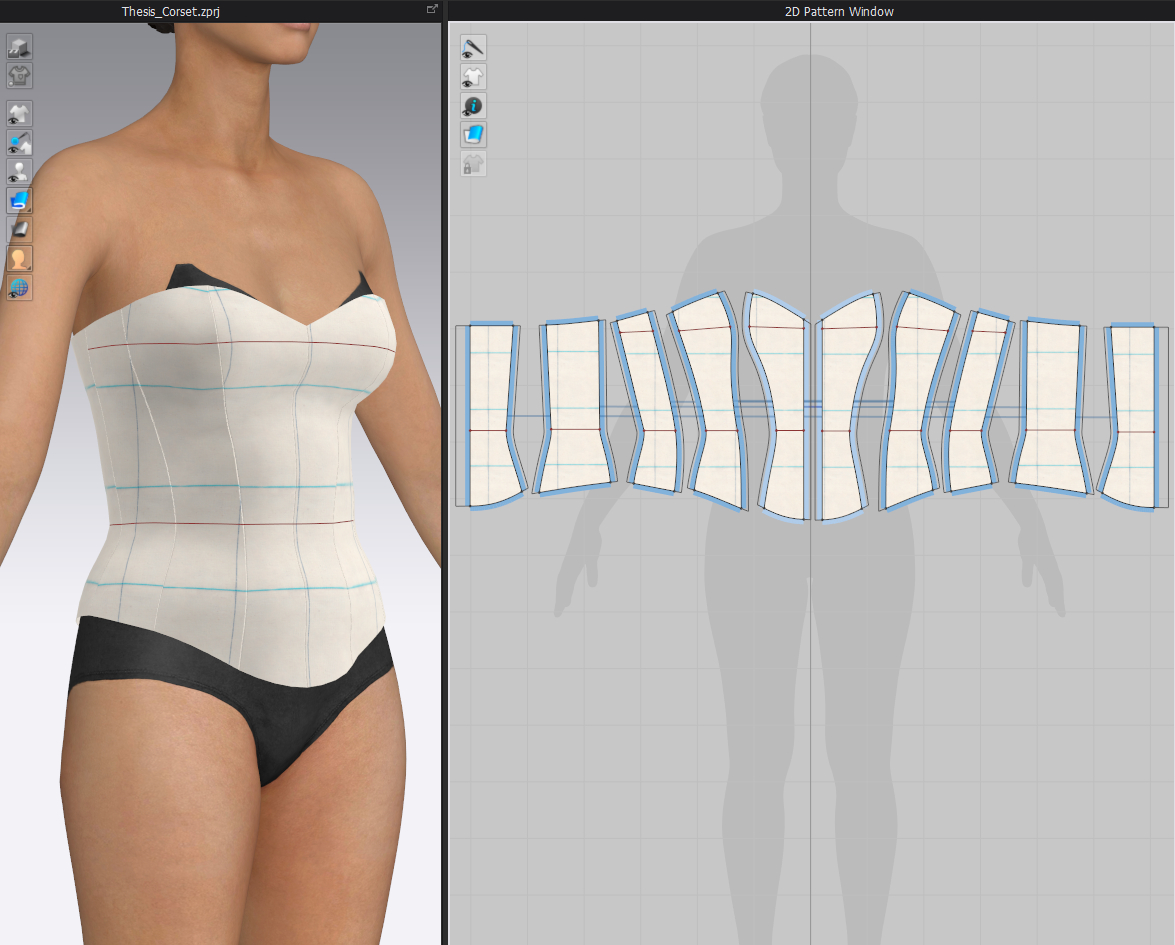Viewport: 1175px width, 945px height.
Task: Toggle environment visibility using the globe icon
Action: tap(18, 289)
